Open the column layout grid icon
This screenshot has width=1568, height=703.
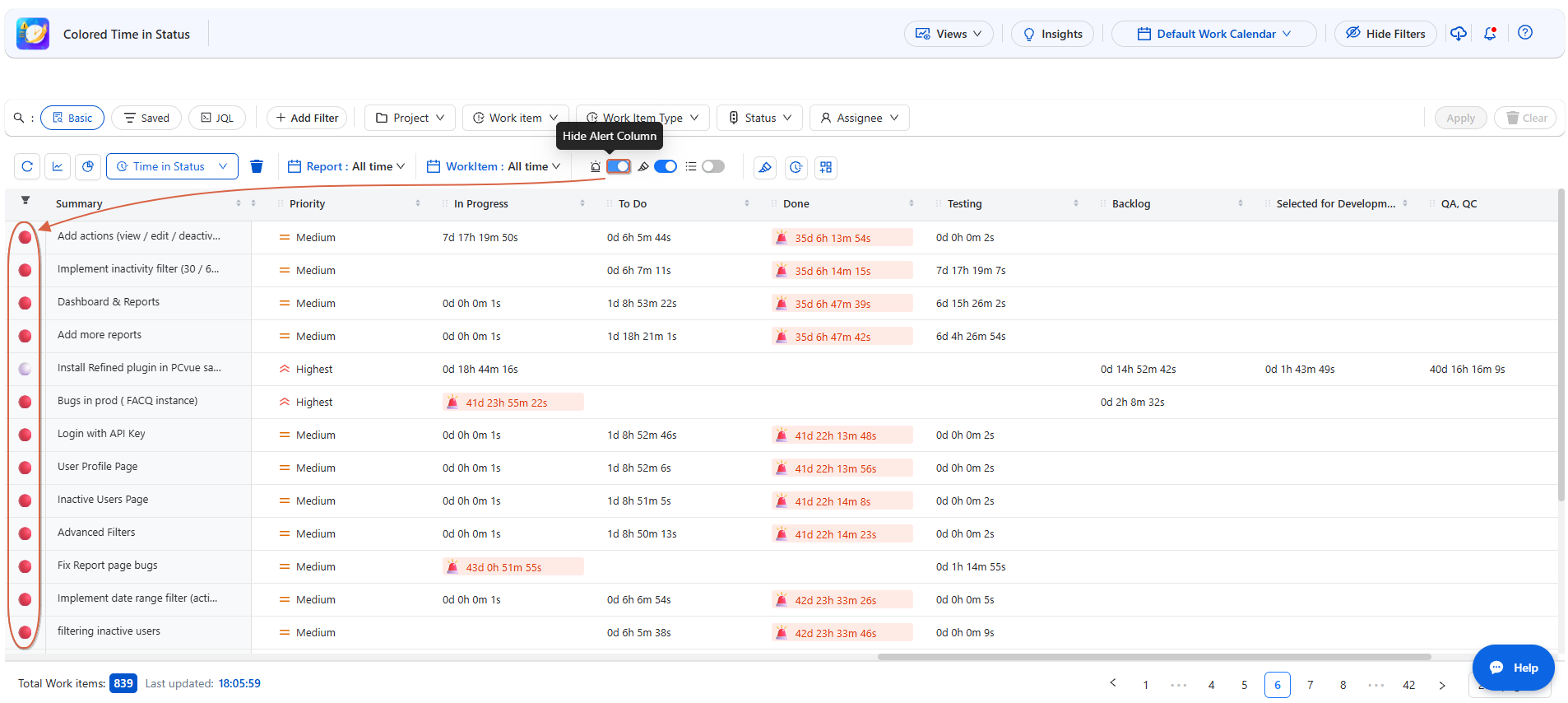pos(826,167)
